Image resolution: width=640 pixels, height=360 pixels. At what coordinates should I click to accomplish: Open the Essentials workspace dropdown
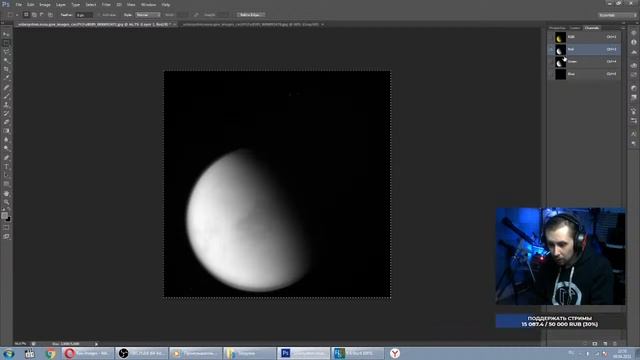617,15
